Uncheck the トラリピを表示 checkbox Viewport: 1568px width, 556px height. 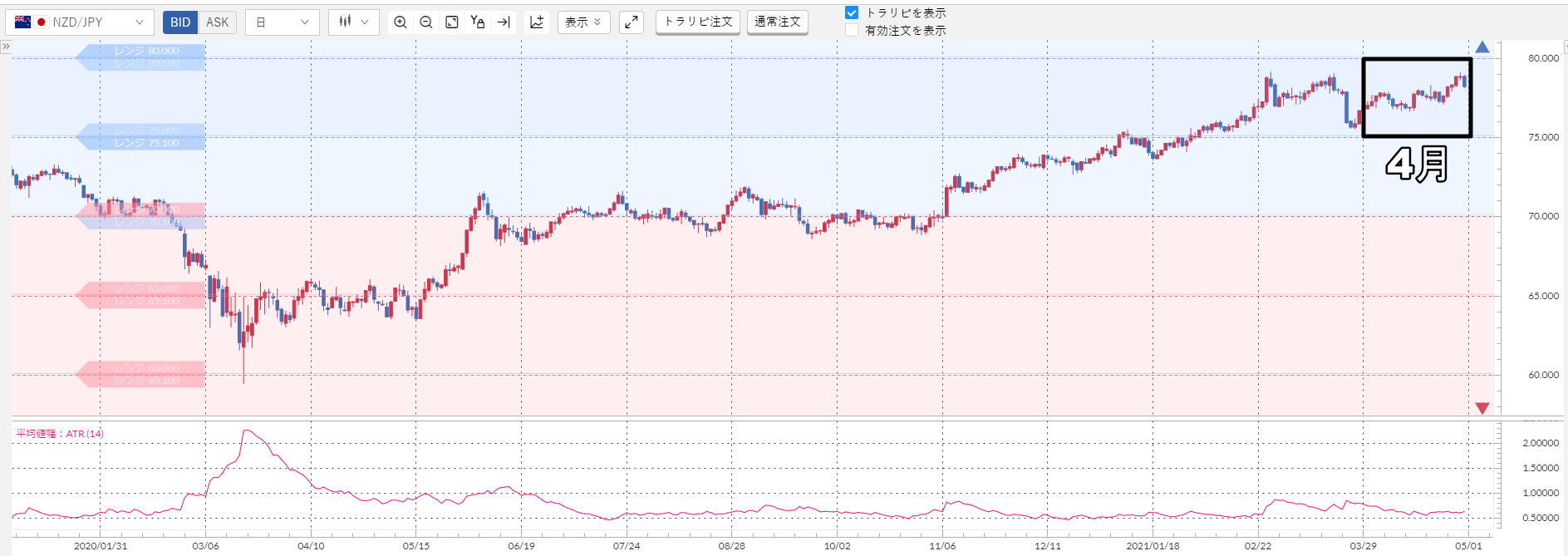point(852,12)
